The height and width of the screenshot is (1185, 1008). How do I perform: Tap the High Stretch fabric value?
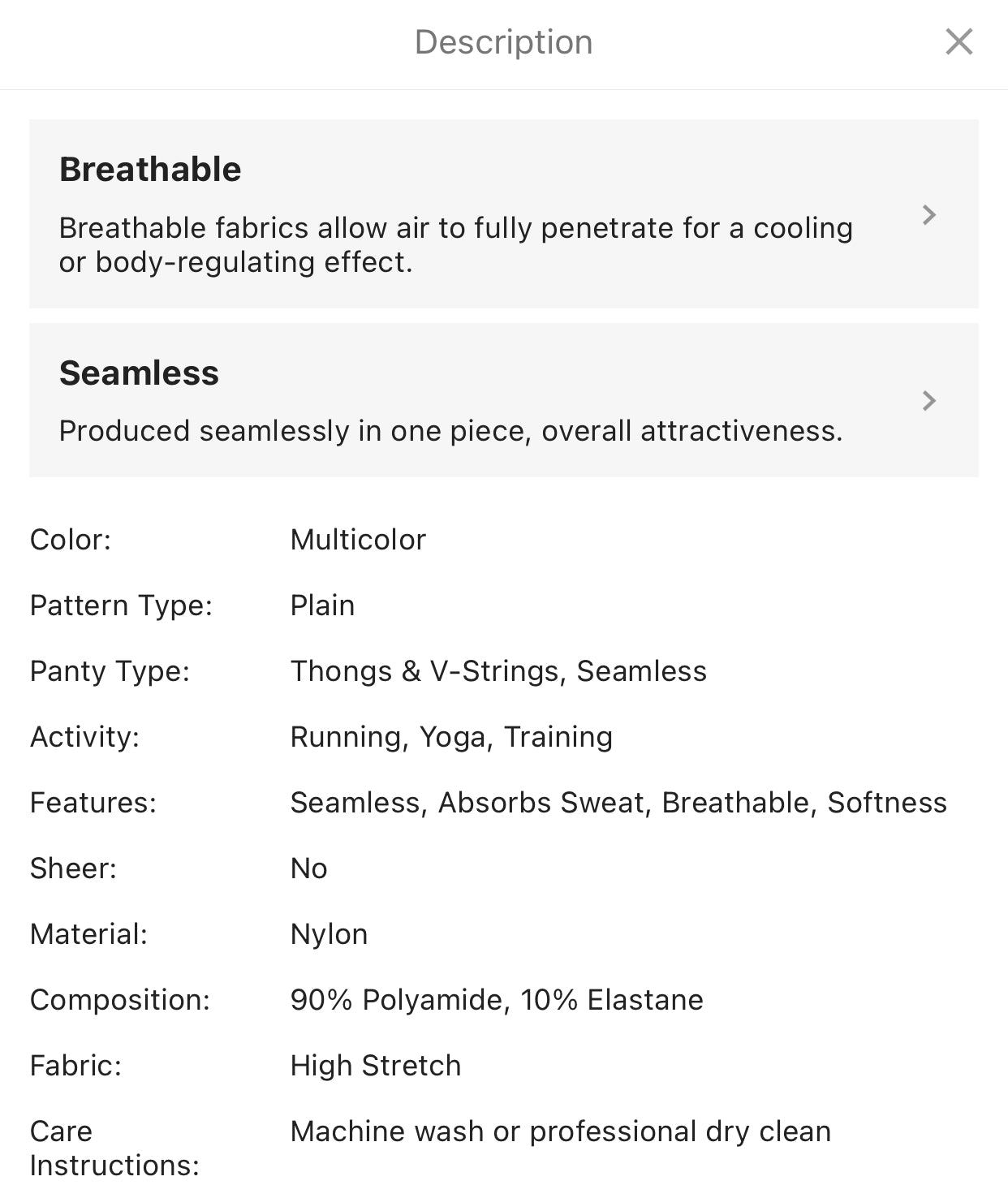(x=376, y=1066)
